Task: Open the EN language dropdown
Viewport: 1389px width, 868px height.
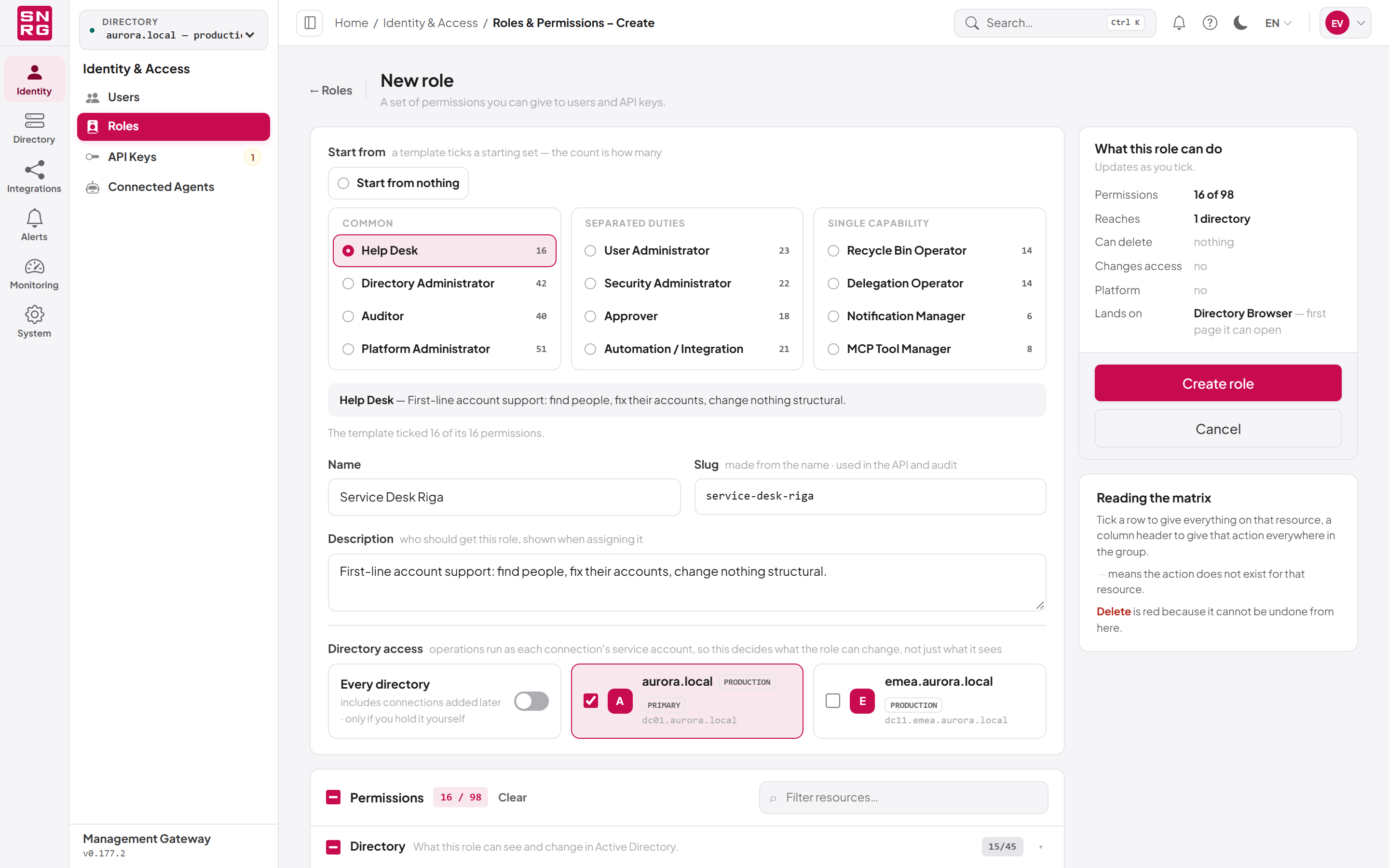Action: (1278, 23)
